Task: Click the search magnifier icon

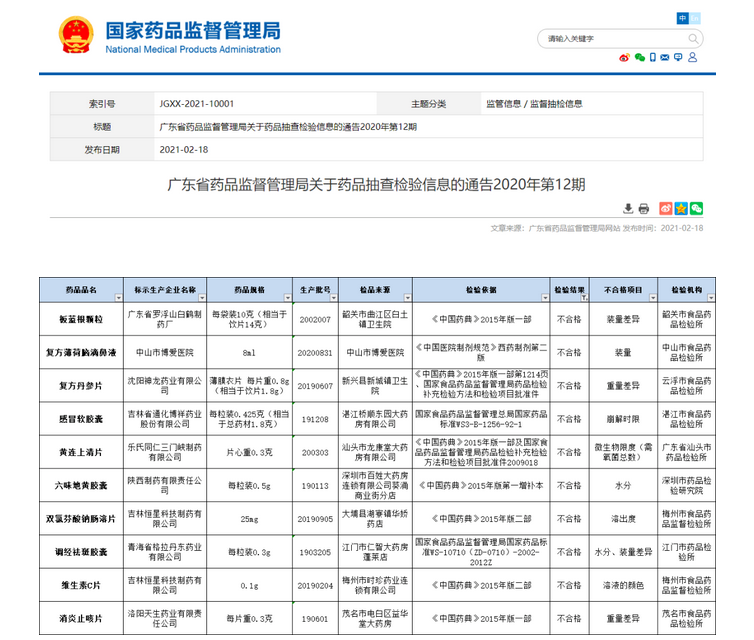Action: (x=694, y=38)
